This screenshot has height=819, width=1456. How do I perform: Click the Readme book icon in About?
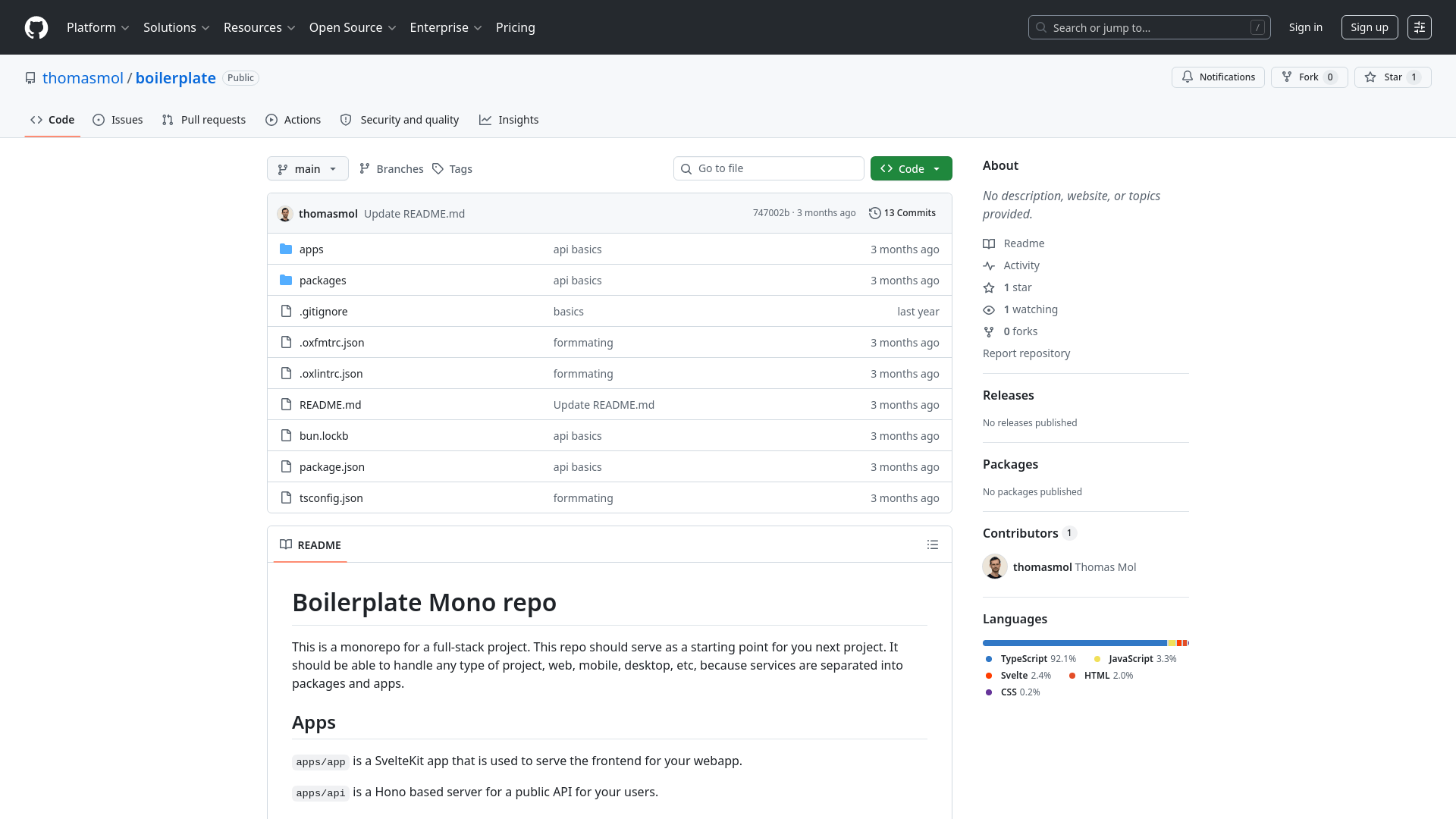[989, 243]
